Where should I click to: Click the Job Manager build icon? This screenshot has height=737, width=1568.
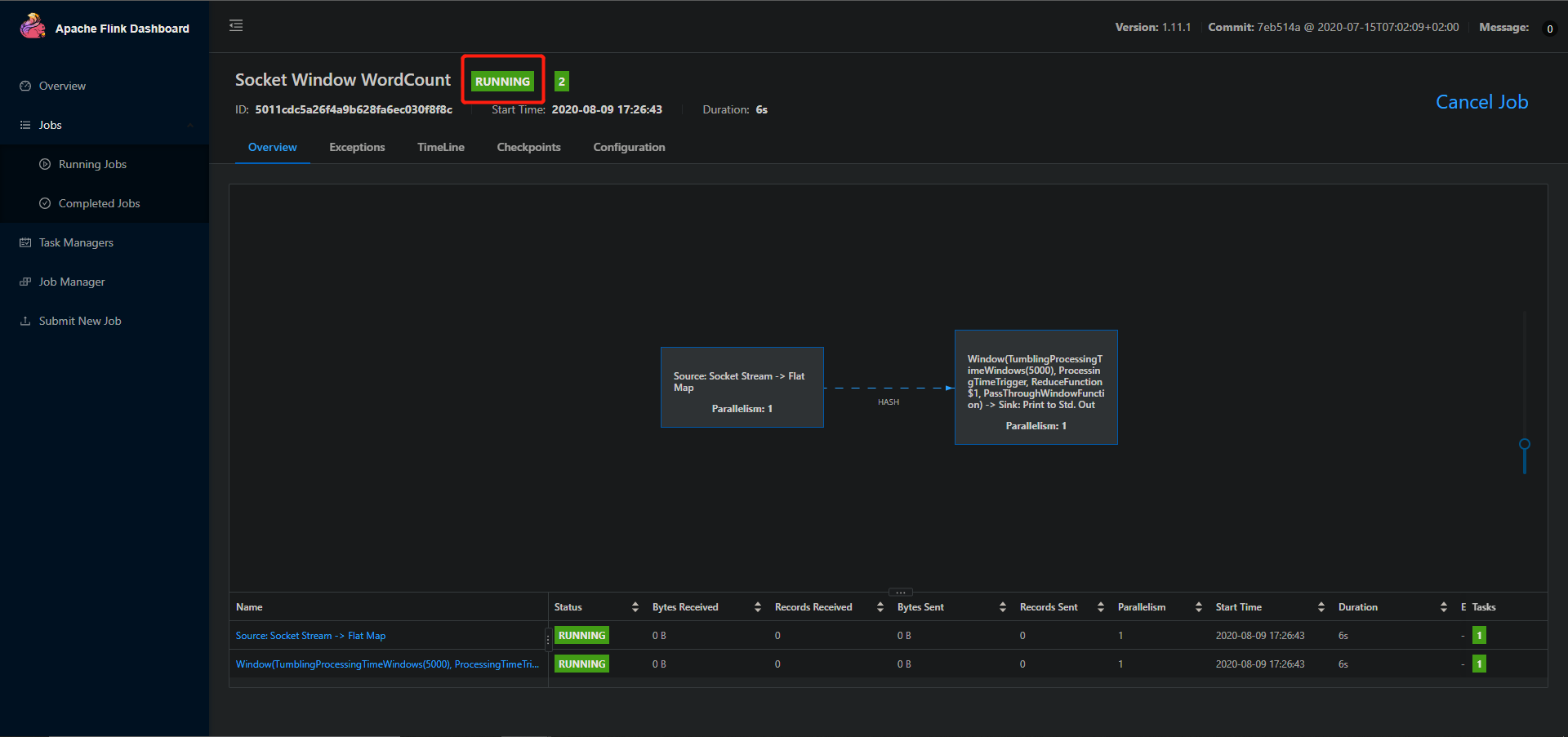25,282
